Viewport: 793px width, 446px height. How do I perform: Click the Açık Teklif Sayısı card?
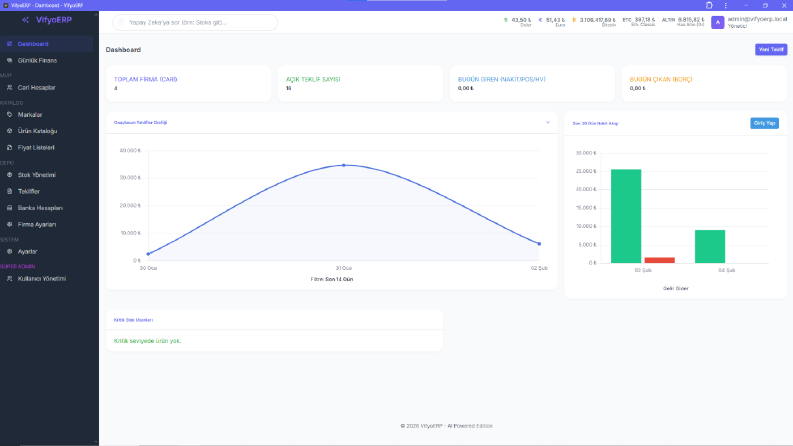click(361, 83)
